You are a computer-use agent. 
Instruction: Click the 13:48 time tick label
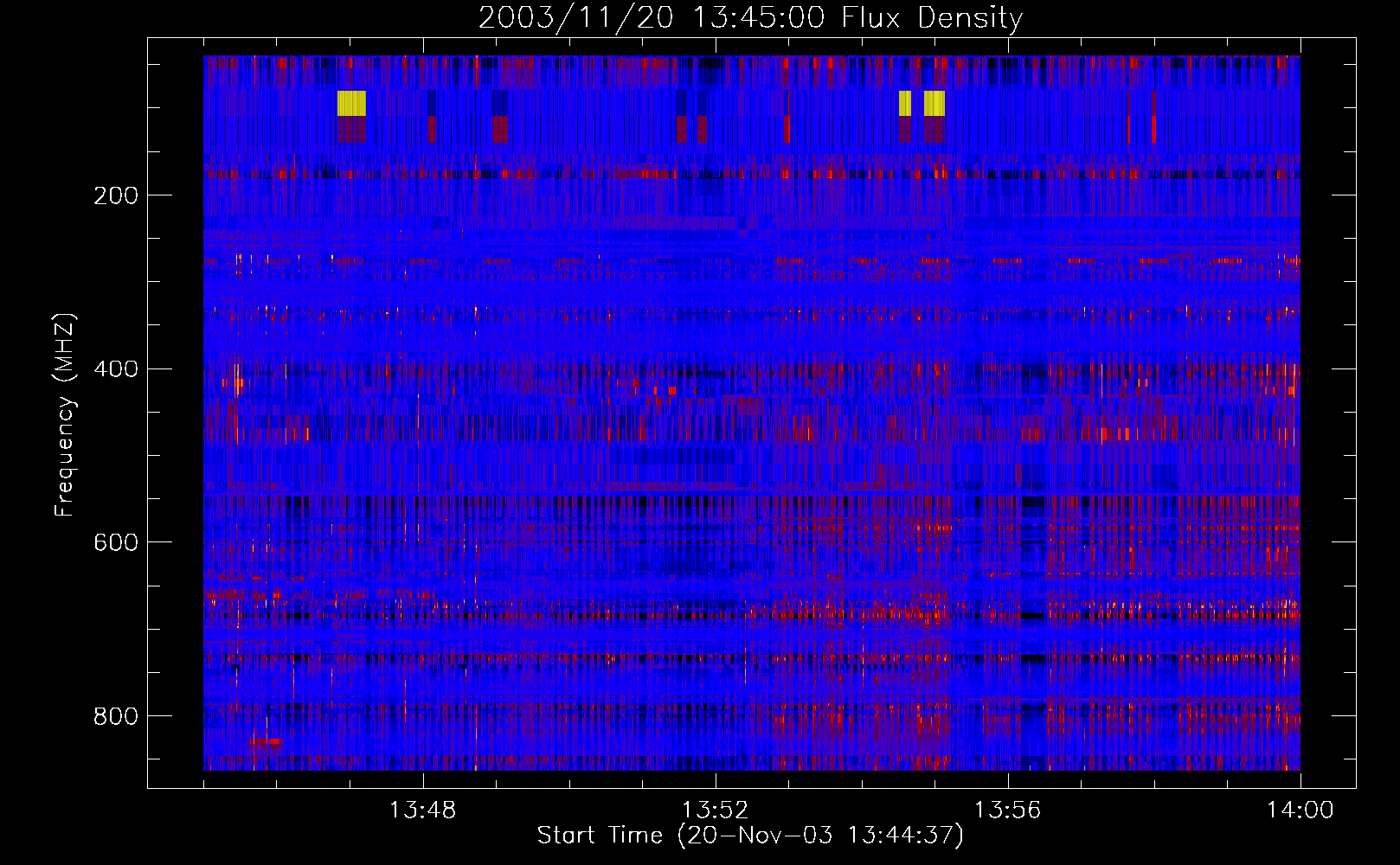(x=422, y=811)
